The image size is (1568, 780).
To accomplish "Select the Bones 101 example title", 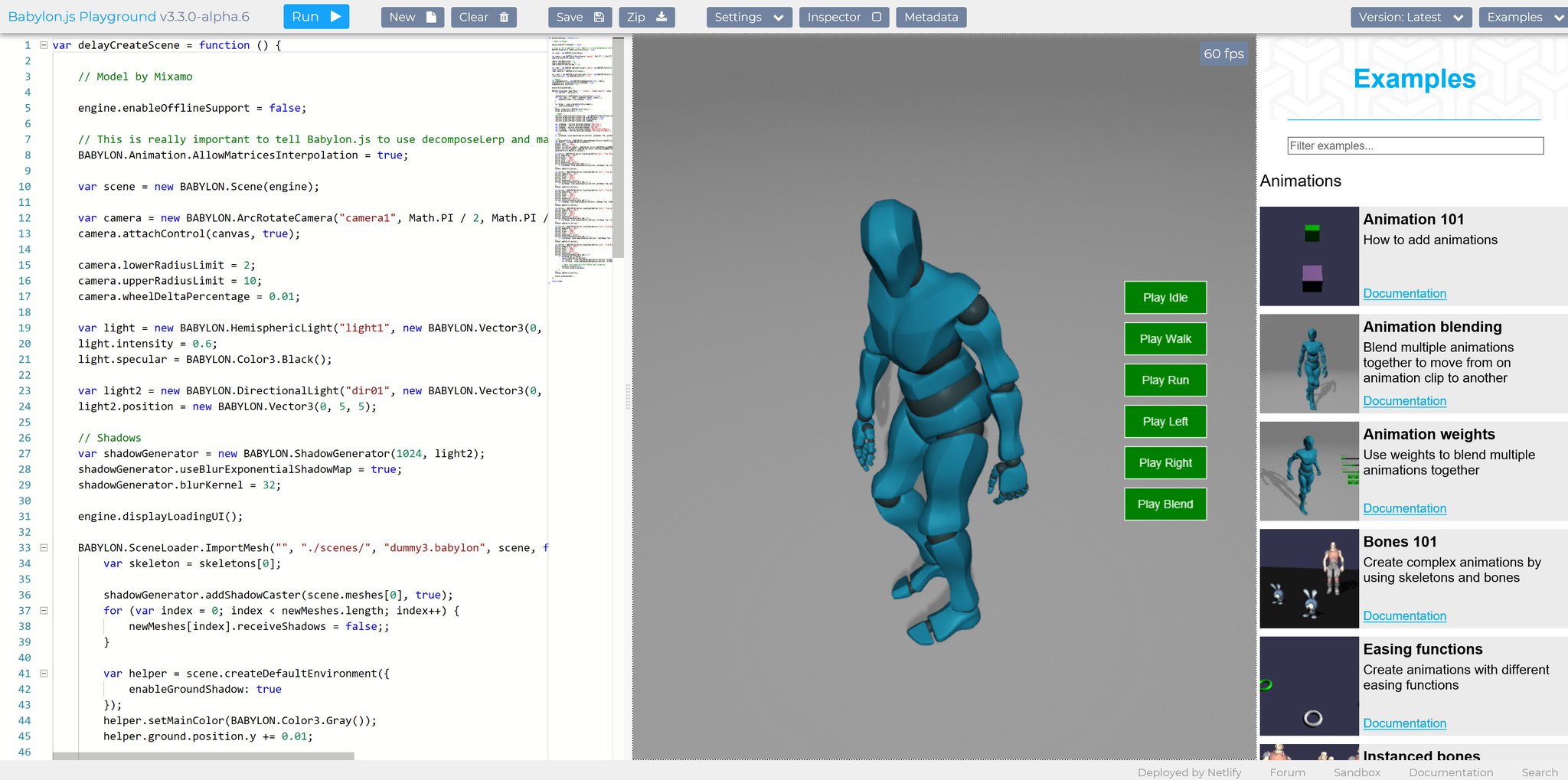I will pyautogui.click(x=1400, y=542).
